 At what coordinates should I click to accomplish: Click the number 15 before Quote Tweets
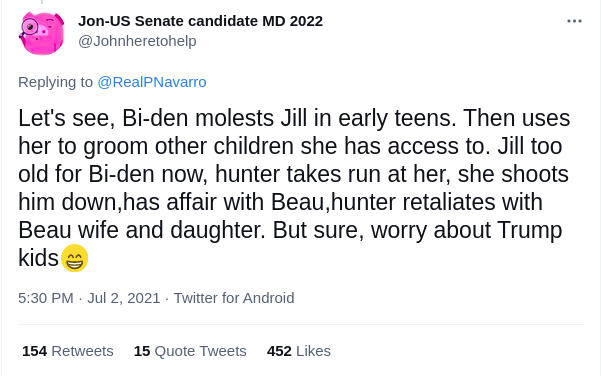coord(142,351)
